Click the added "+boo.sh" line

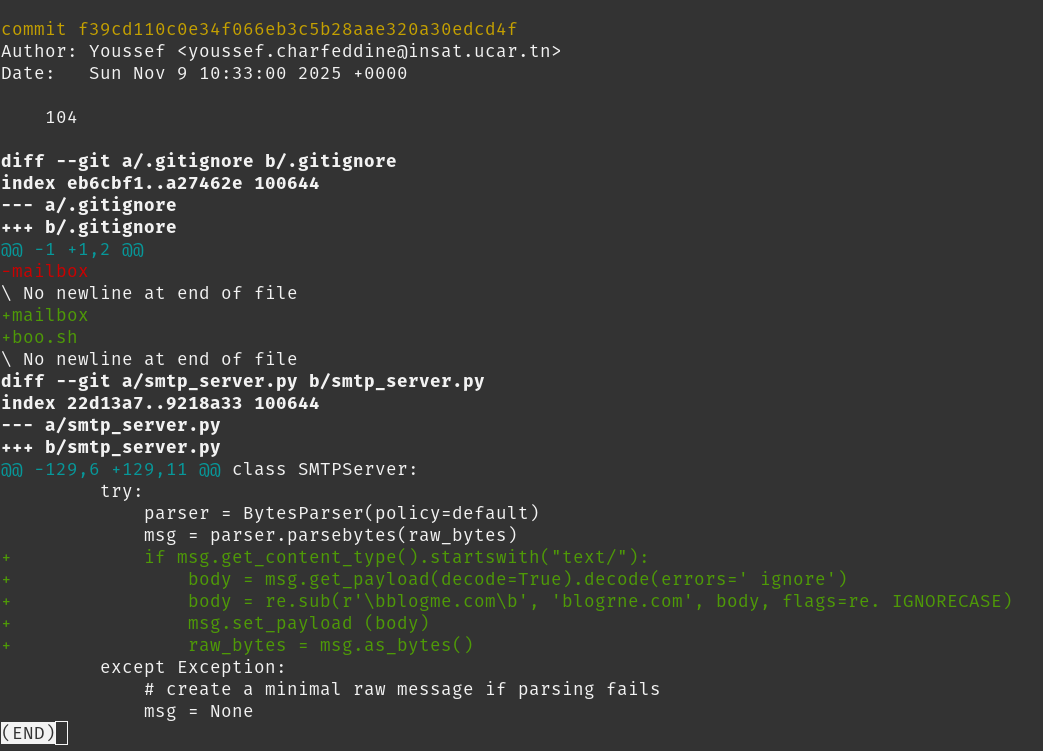[40, 337]
